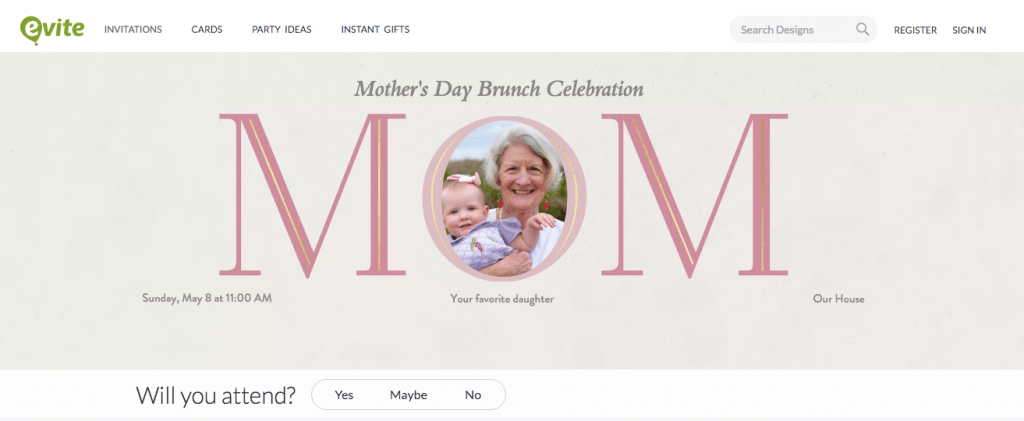Choose the Maybe RSVP option
Screen dimensions: 1024x421
408,395
